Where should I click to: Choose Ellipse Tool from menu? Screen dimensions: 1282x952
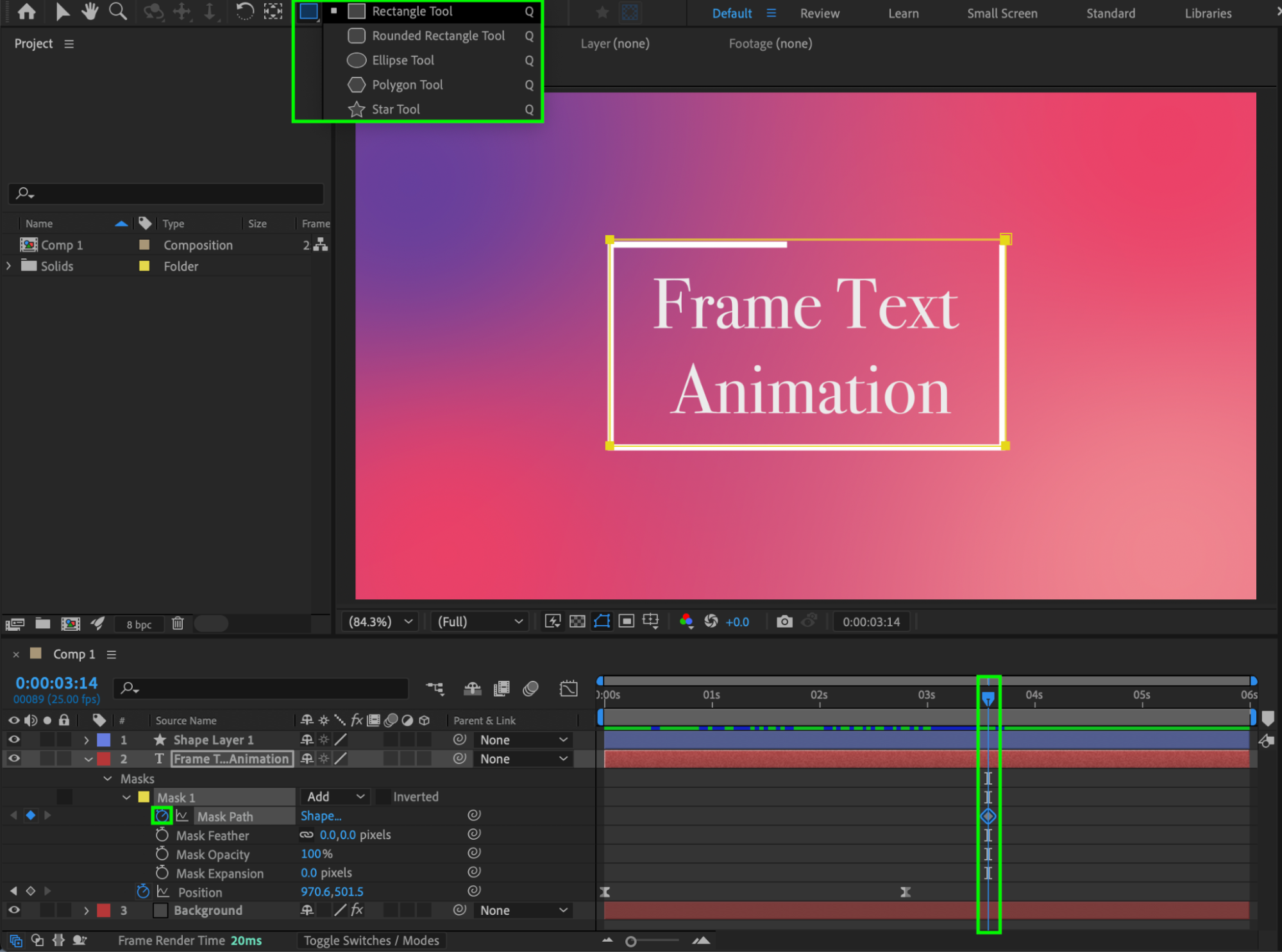pos(403,60)
